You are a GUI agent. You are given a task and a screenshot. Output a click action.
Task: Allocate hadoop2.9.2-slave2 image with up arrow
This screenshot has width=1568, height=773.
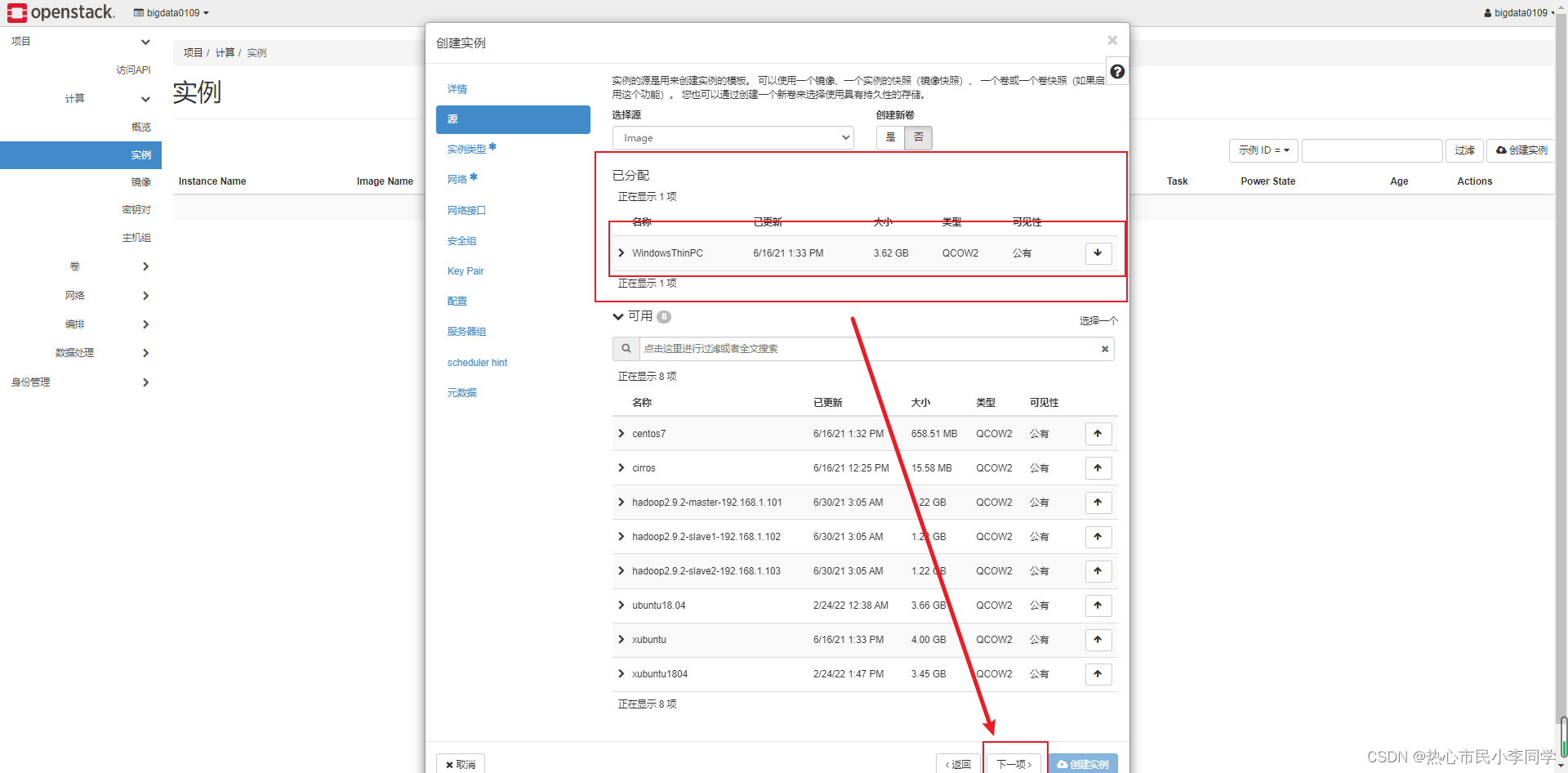(1098, 571)
